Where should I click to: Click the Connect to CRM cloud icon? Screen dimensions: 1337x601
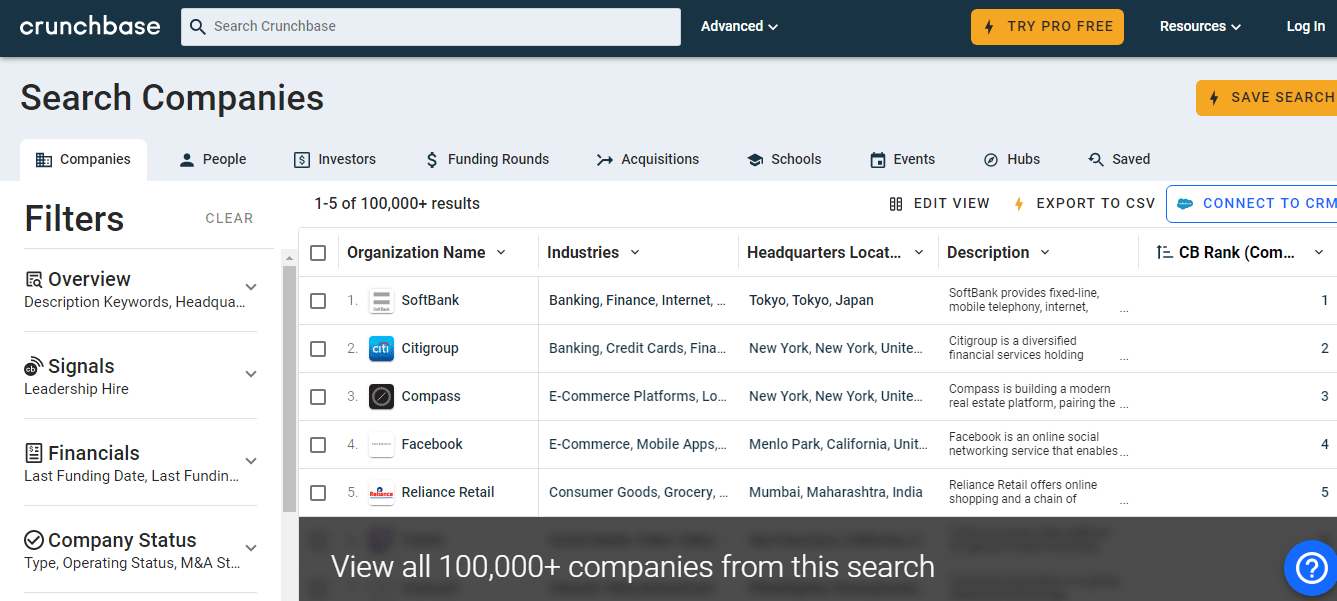(1186, 203)
